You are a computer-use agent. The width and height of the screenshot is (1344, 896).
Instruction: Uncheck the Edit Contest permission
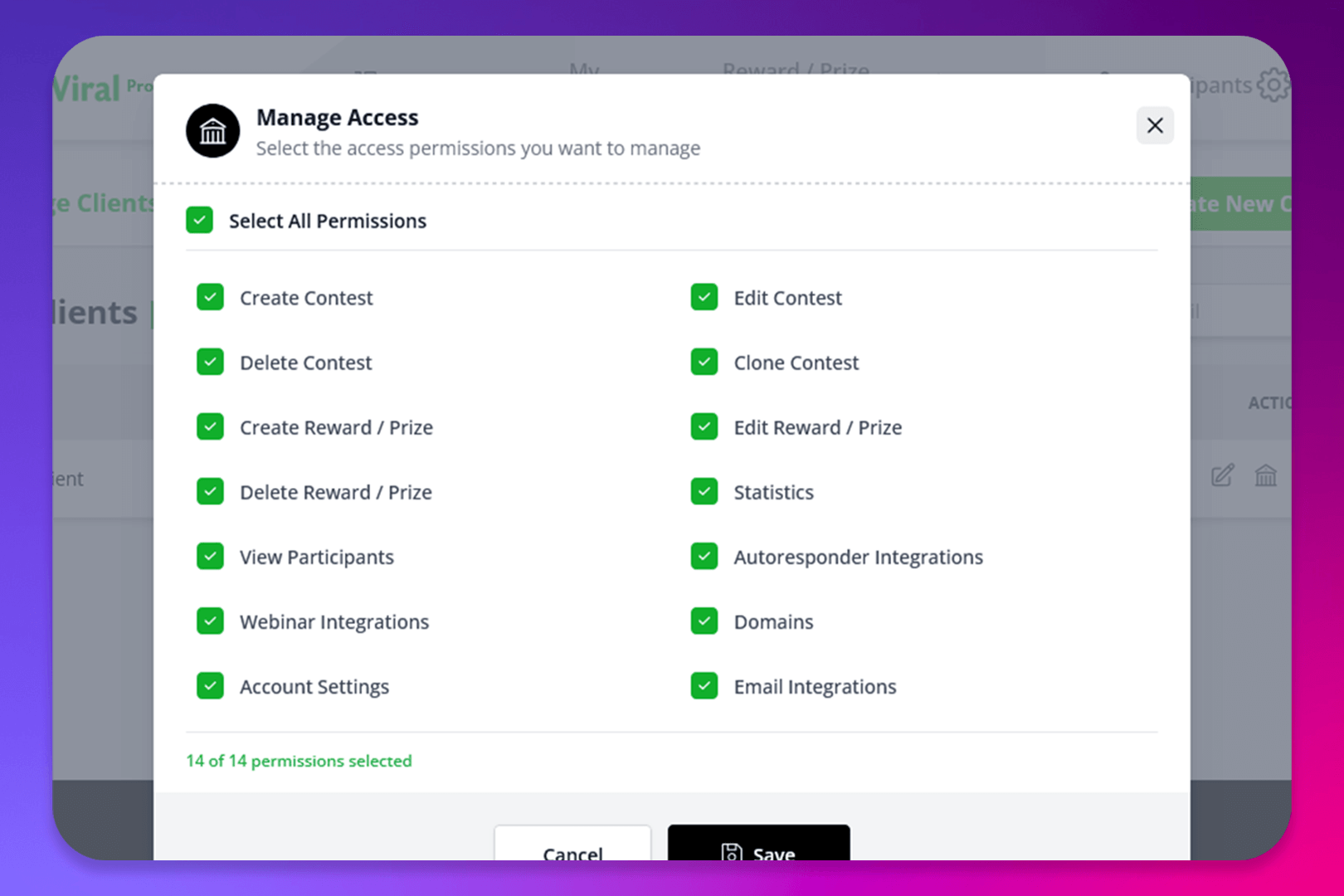(x=704, y=297)
